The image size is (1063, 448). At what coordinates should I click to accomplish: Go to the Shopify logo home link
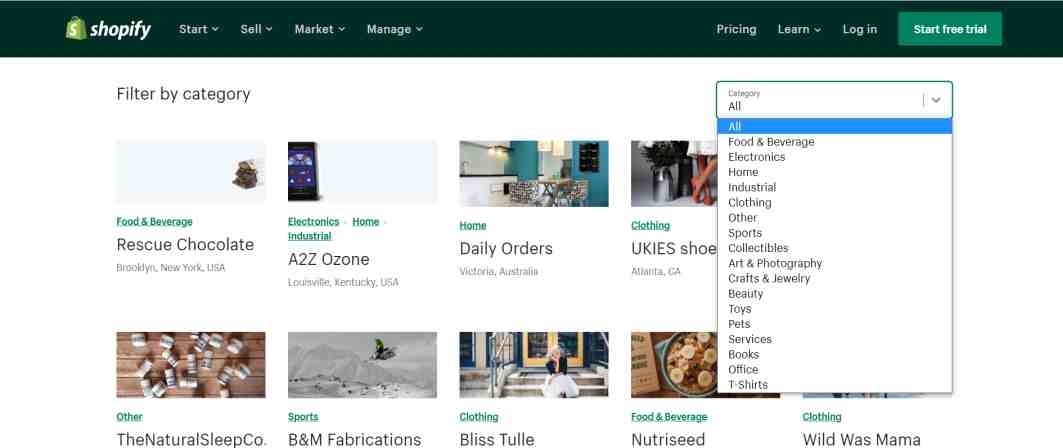[108, 29]
